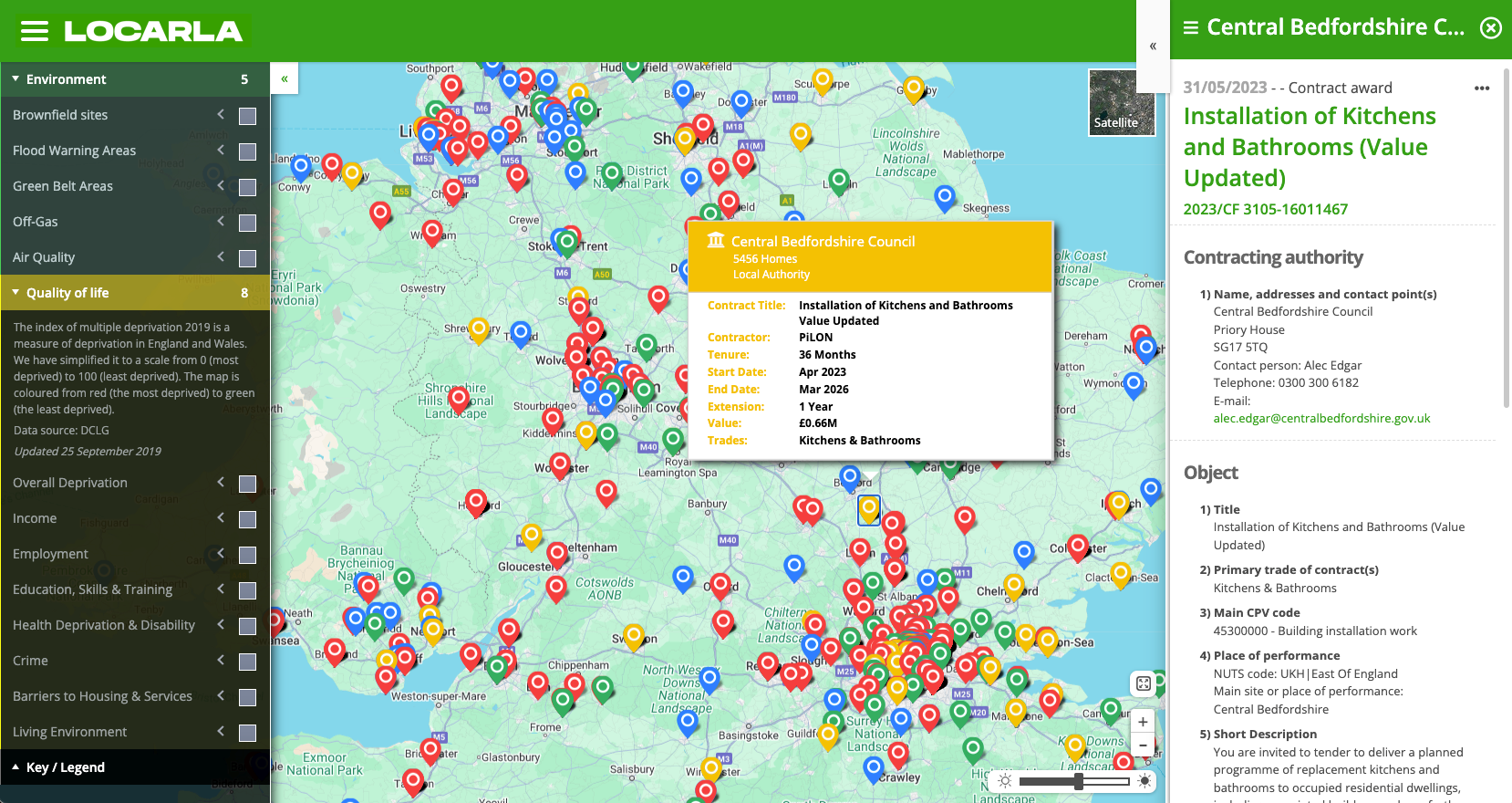Enable the Flood Warning Areas checkbox
Image resolution: width=1512 pixels, height=803 pixels.
coord(247,151)
